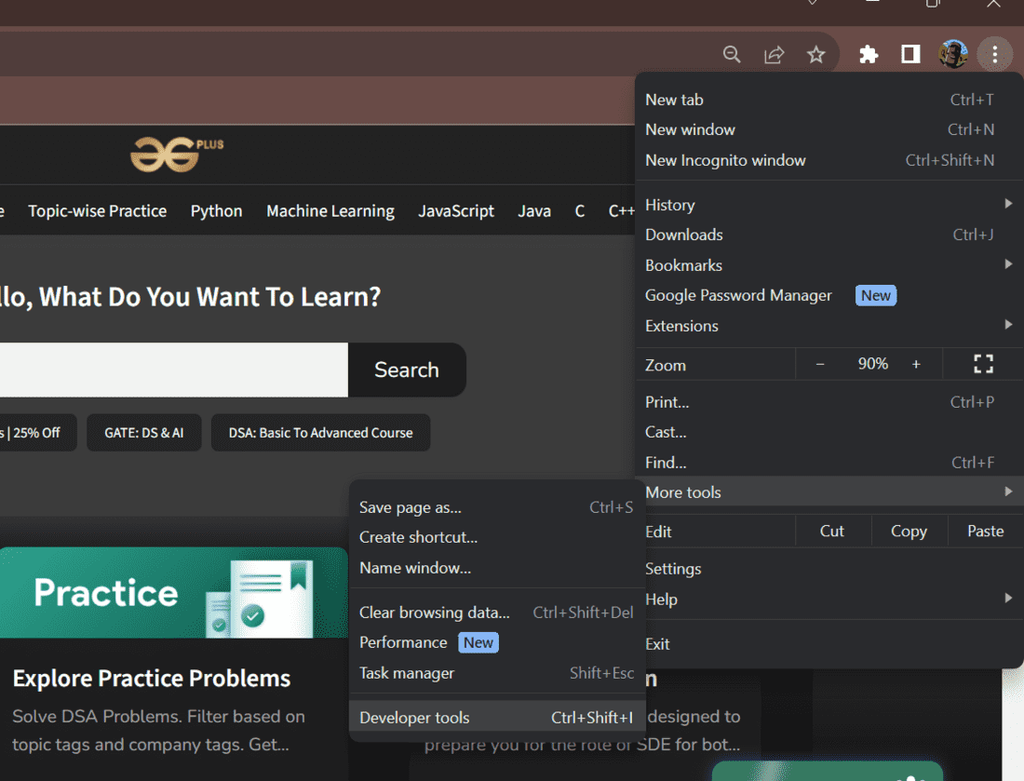Select the GATE: DS & AI chip
1024x781 pixels.
coord(143,432)
